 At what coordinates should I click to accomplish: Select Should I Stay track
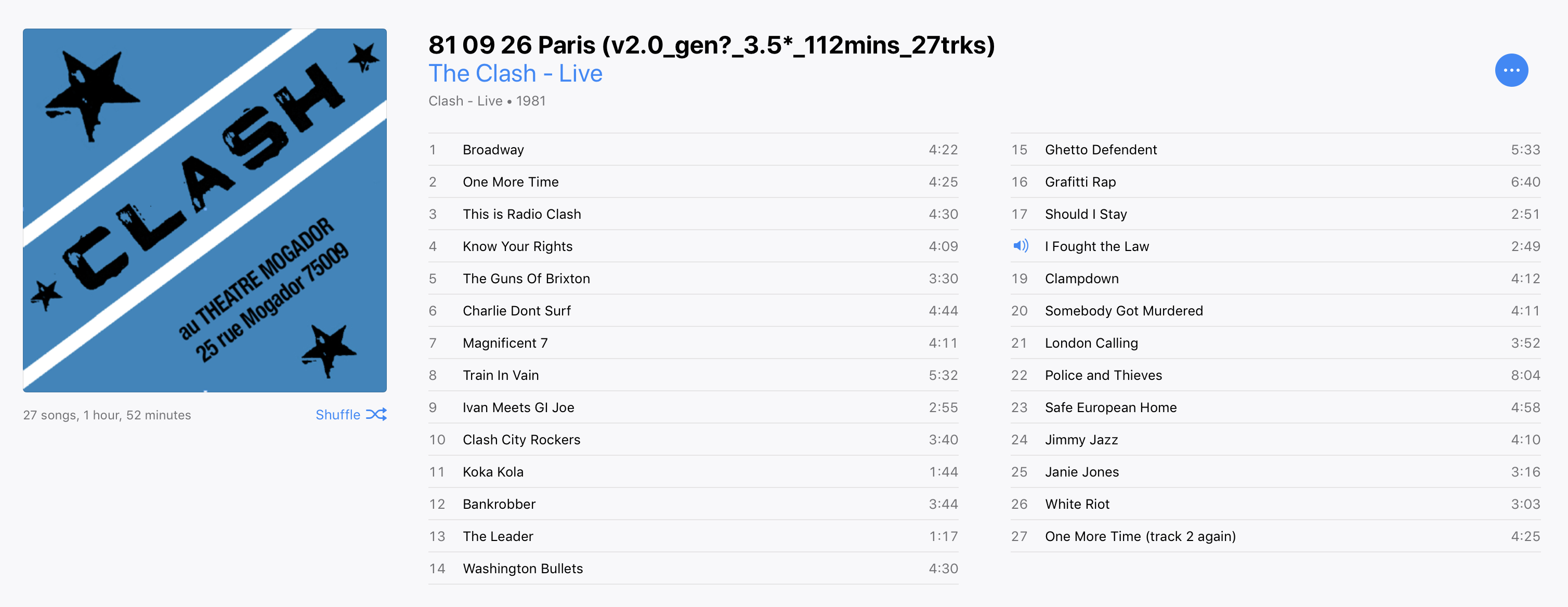coord(1086,214)
